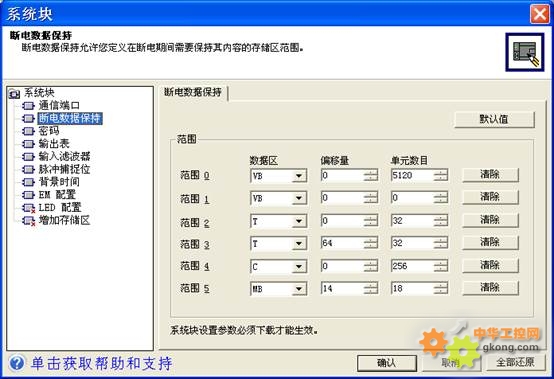This screenshot has height=379, width=554.
Task: Click the 通信端口 tree icon
Action: click(x=28, y=106)
